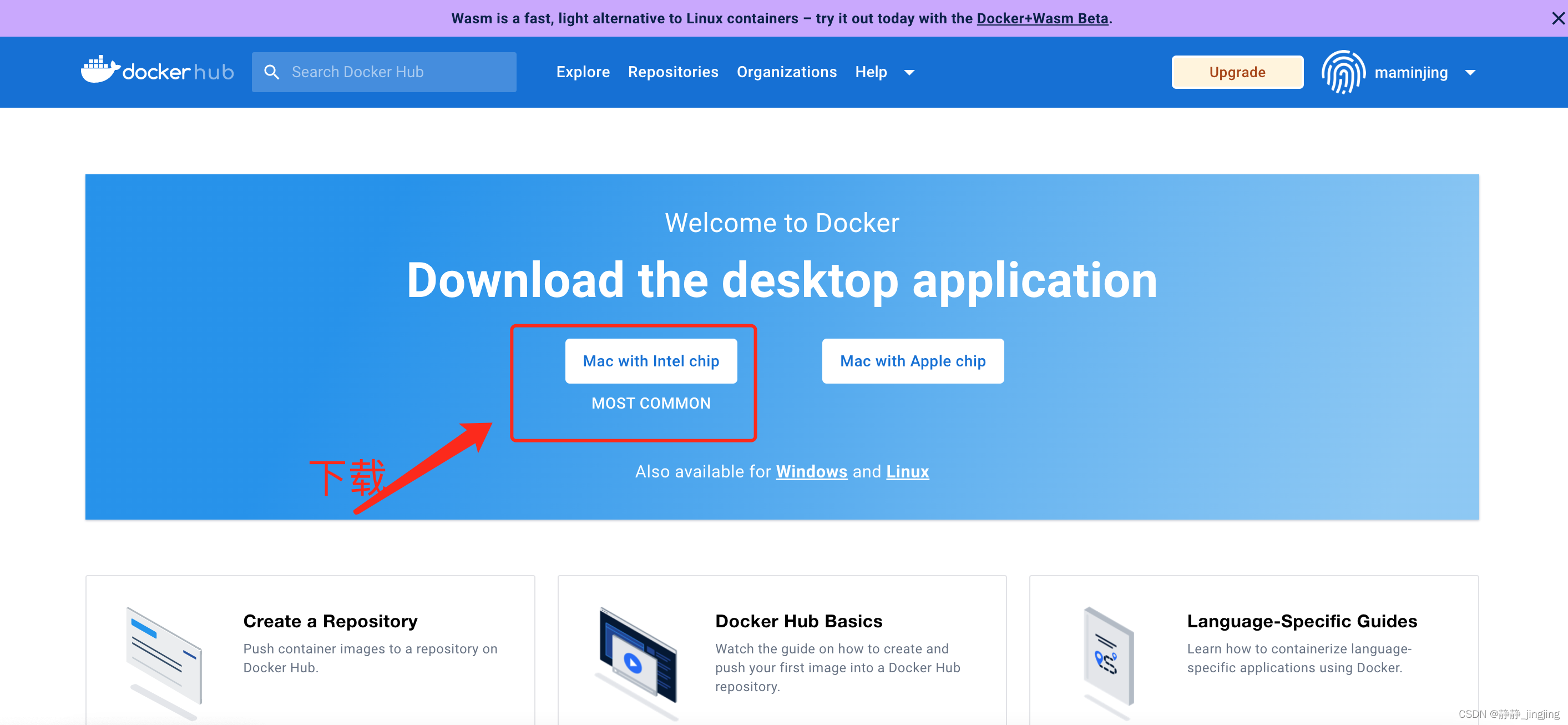Click the fingerprint profile icon
The height and width of the screenshot is (725, 1568).
click(x=1342, y=72)
